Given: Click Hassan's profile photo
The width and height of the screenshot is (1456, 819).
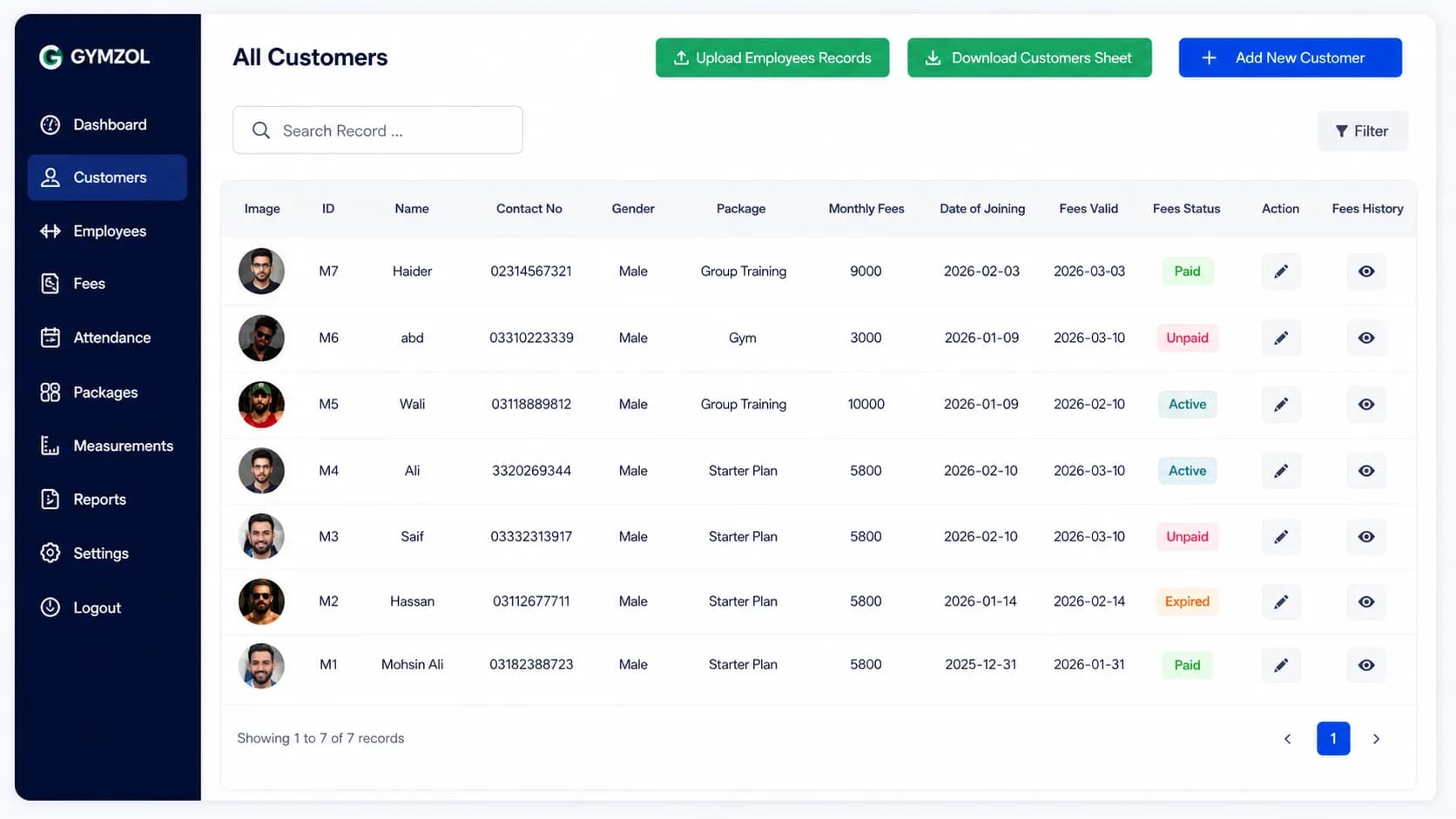Looking at the screenshot, I should tap(261, 601).
